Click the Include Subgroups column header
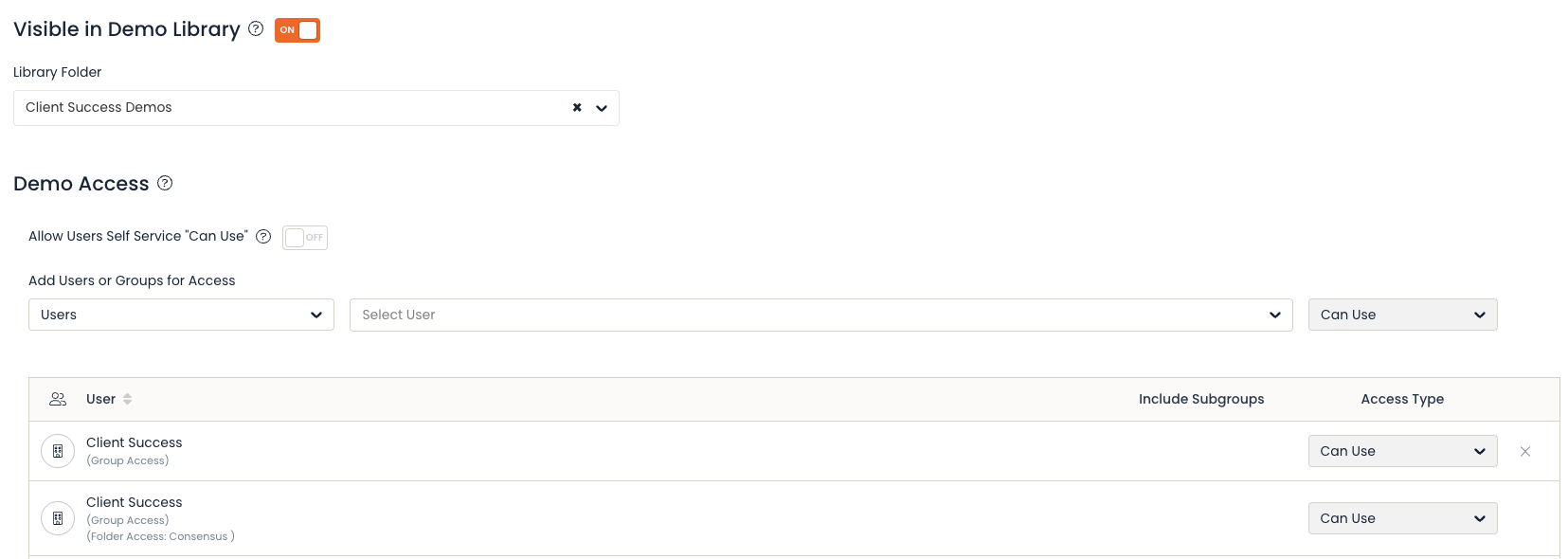The width and height of the screenshot is (1568, 559). [x=1201, y=399]
